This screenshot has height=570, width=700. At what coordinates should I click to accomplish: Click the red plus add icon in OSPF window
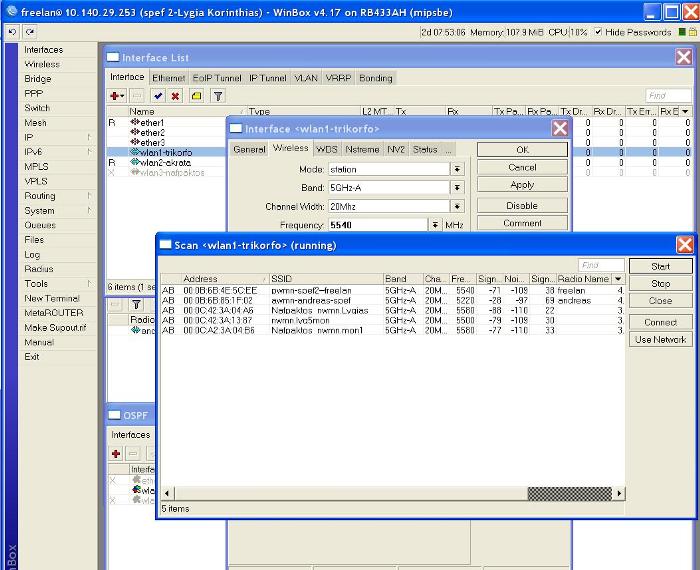click(117, 453)
